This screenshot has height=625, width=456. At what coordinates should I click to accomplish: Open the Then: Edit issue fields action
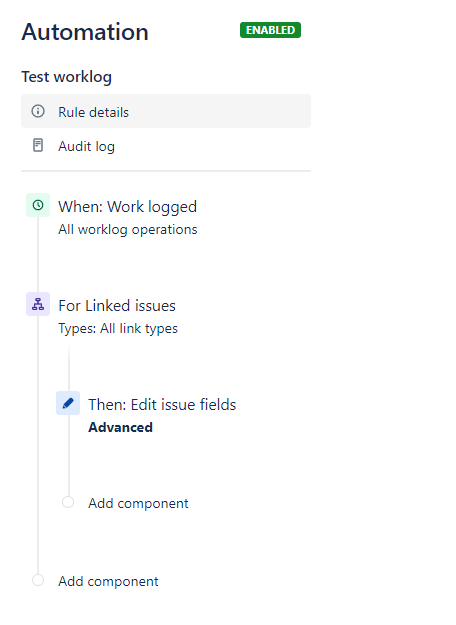click(x=162, y=405)
